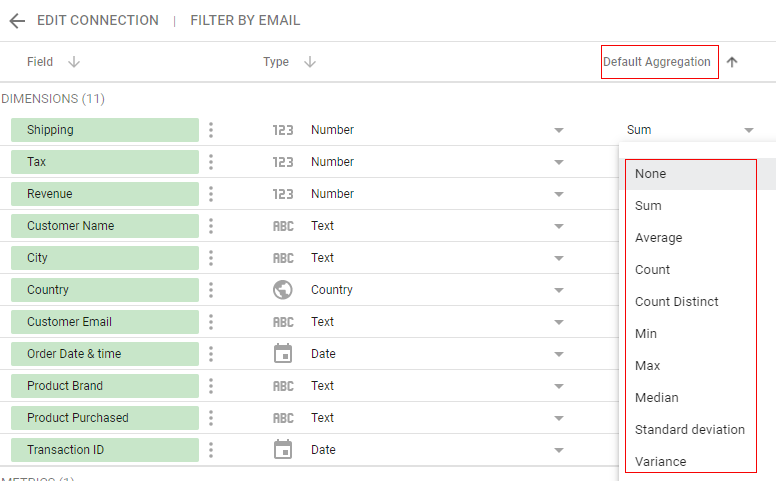Click the ABC text icon for Customer Name
Screen dimensions: 776x481
283,226
